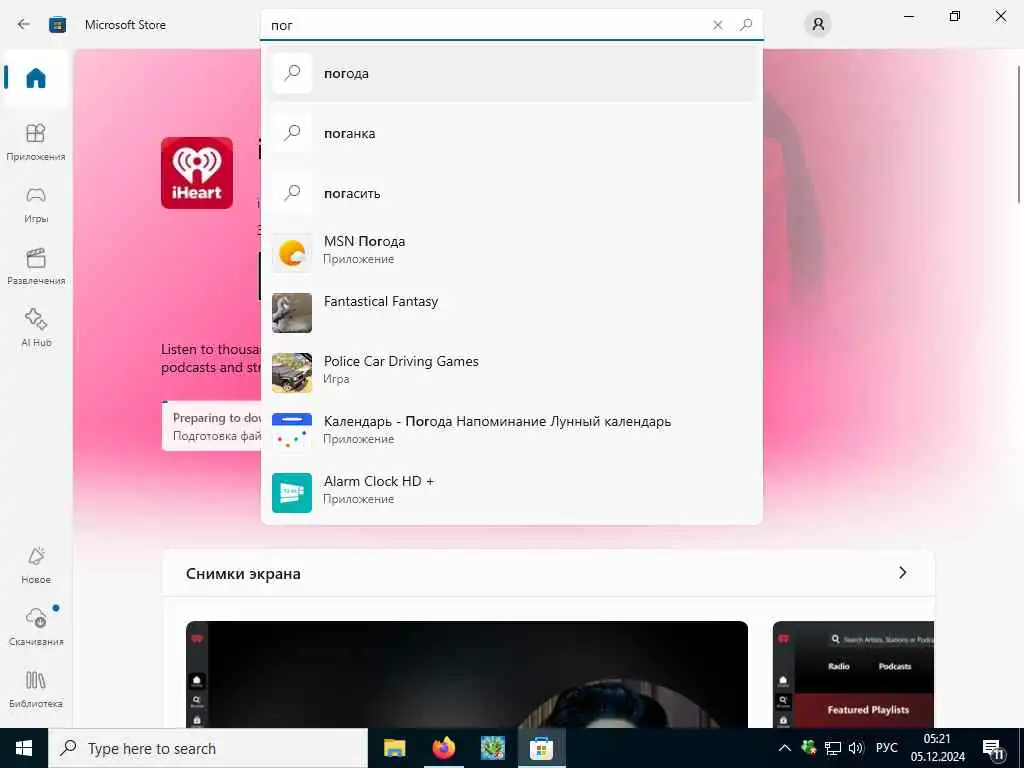1024x768 pixels.
Task: Open the Новое section
Action: coord(36,565)
